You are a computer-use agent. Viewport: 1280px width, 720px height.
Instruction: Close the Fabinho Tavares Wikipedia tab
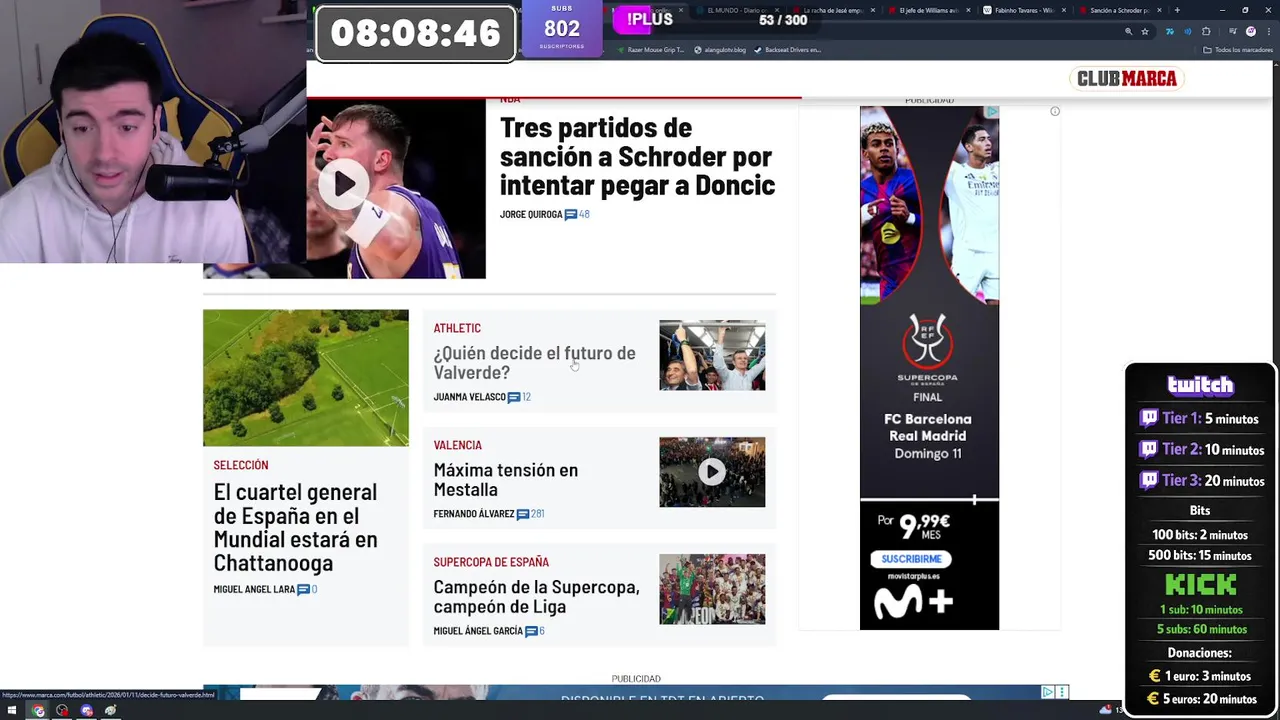pyautogui.click(x=1064, y=10)
